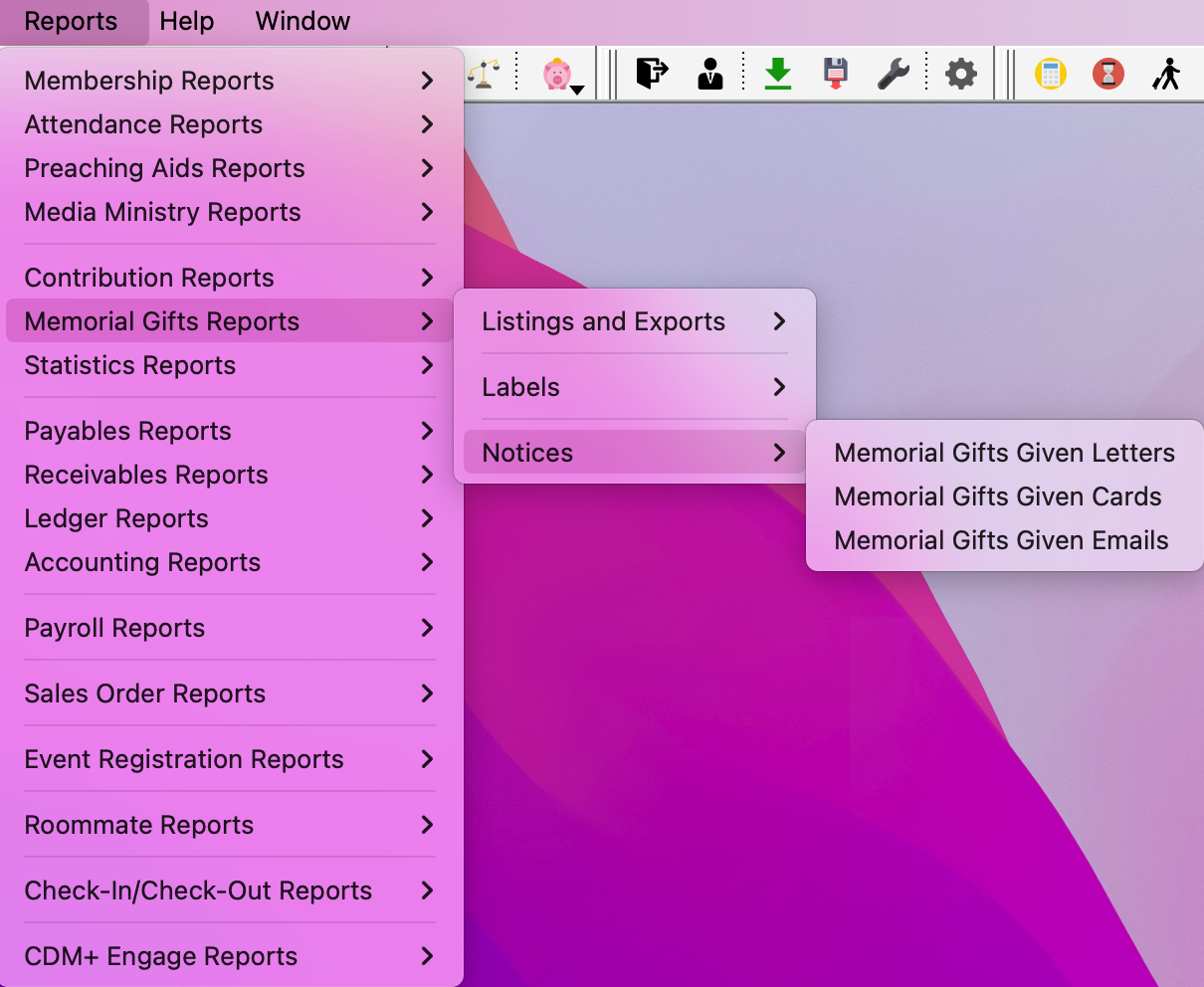This screenshot has height=987, width=1204.
Task: Open the Help menu
Action: [x=187, y=21]
